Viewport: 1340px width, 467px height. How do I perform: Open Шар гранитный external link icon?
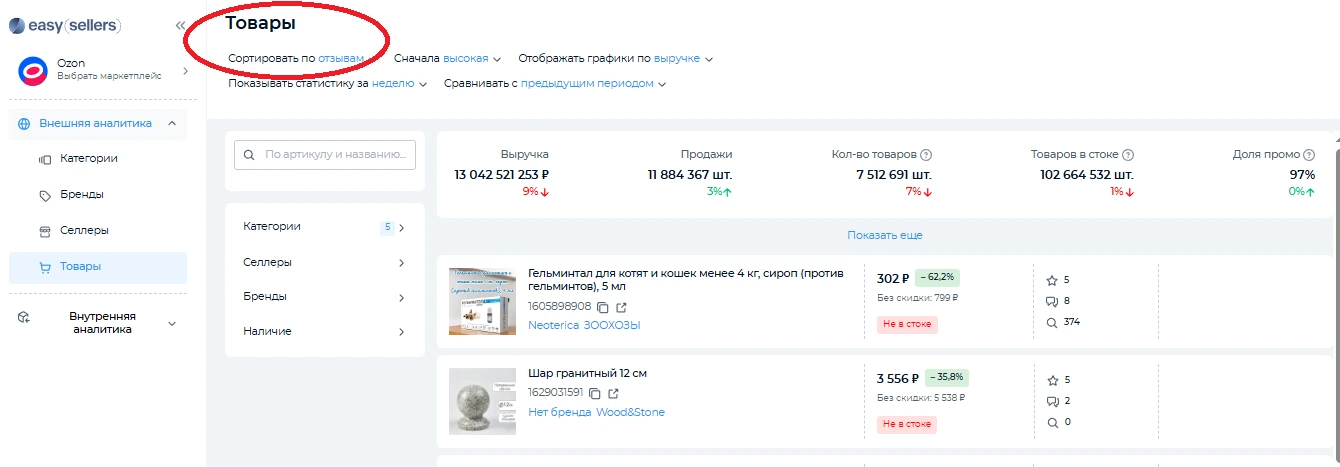click(x=614, y=393)
